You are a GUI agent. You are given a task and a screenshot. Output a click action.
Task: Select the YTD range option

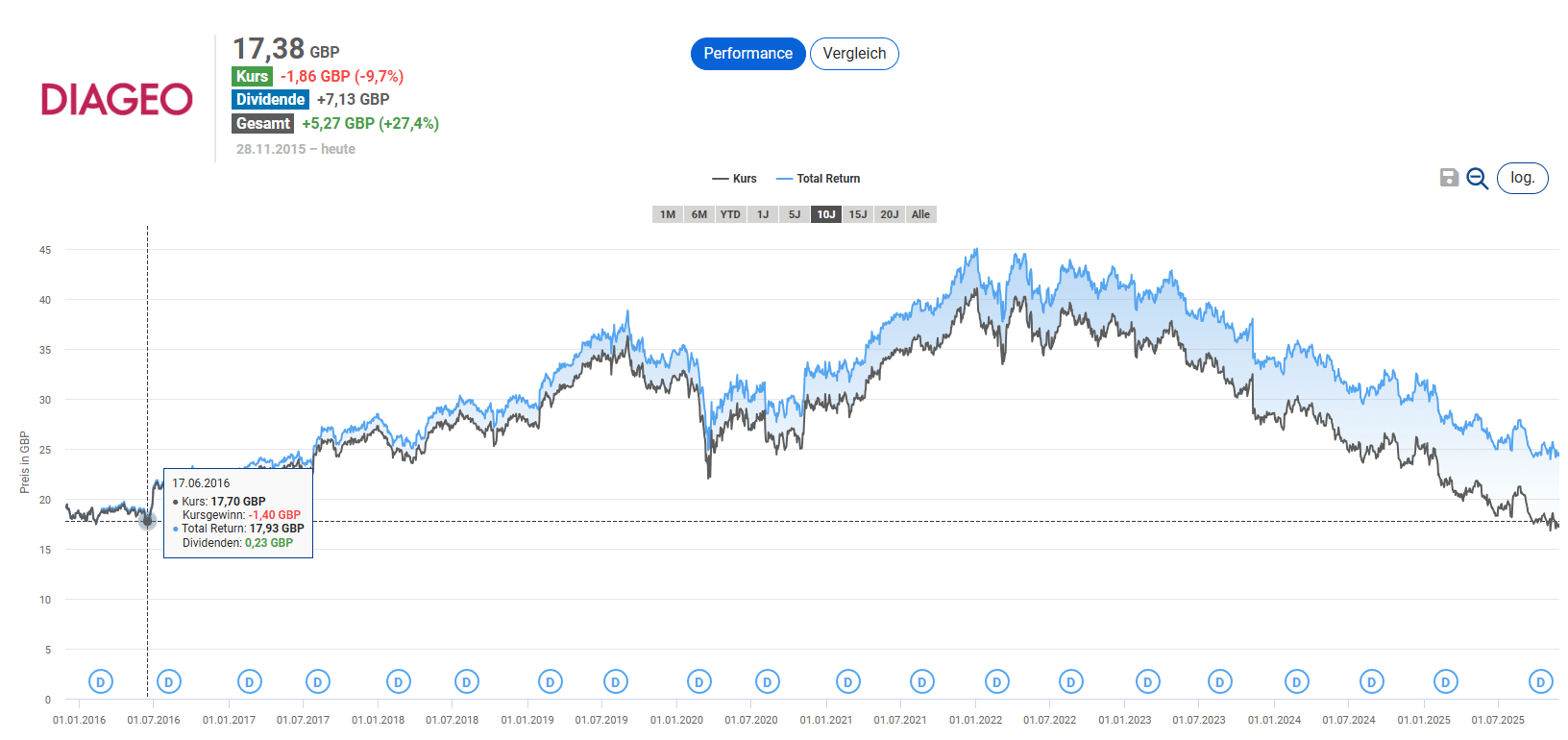[x=730, y=214]
